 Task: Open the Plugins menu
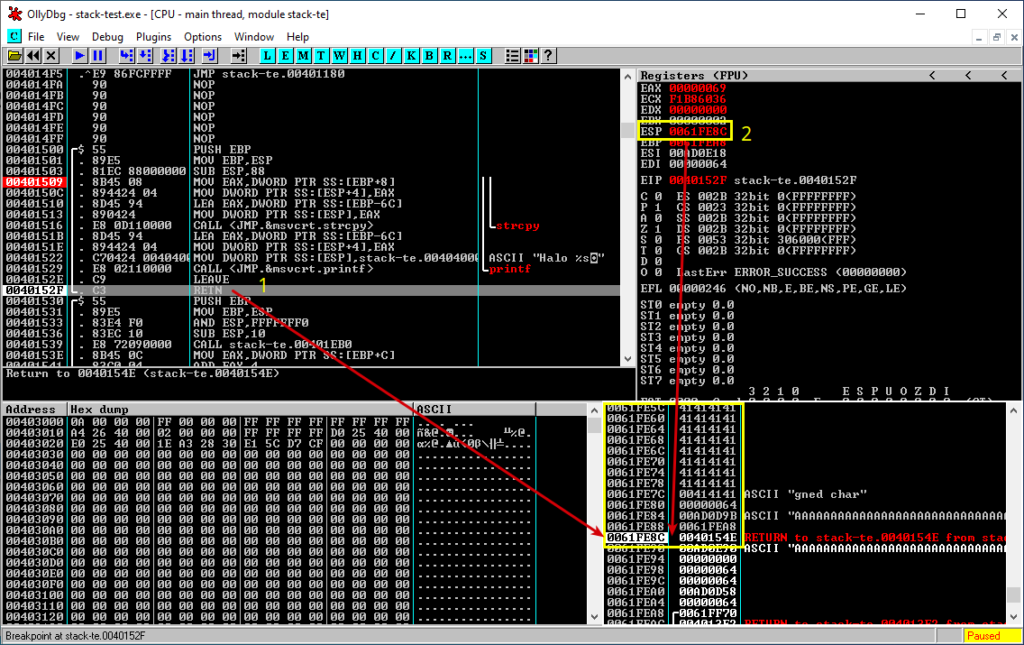click(x=153, y=36)
